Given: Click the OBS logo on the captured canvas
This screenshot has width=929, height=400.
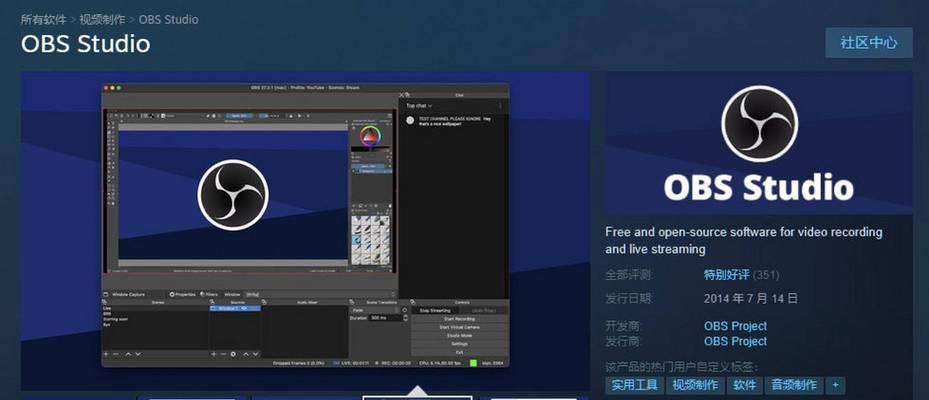Looking at the screenshot, I should click(x=233, y=195).
